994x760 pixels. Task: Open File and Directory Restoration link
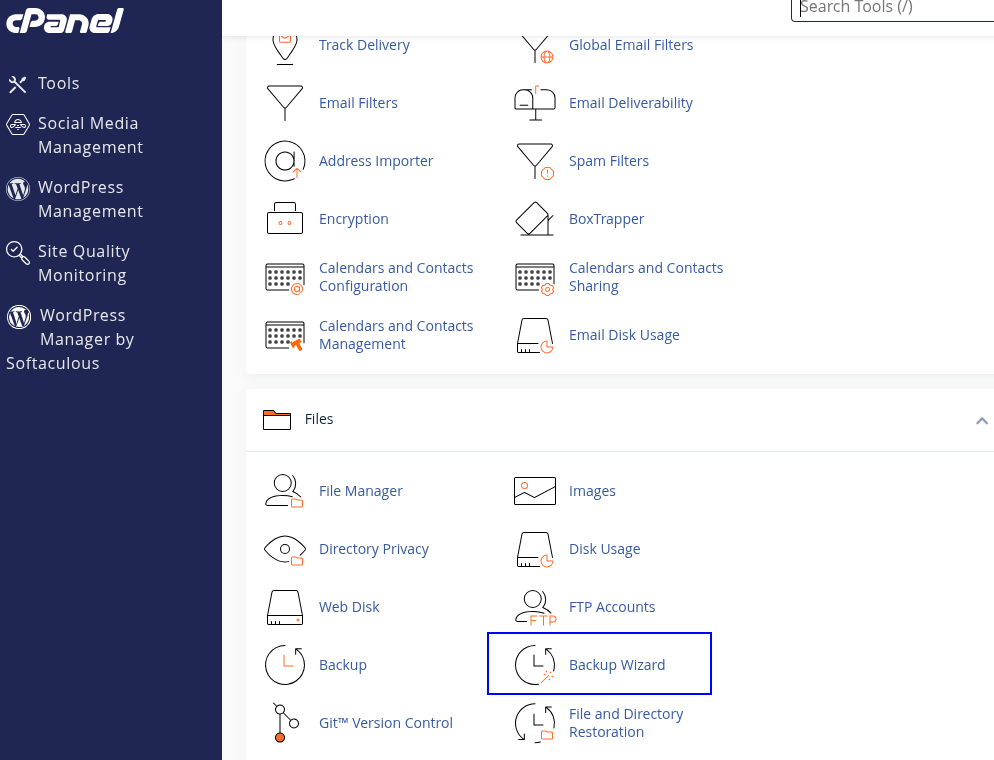626,723
